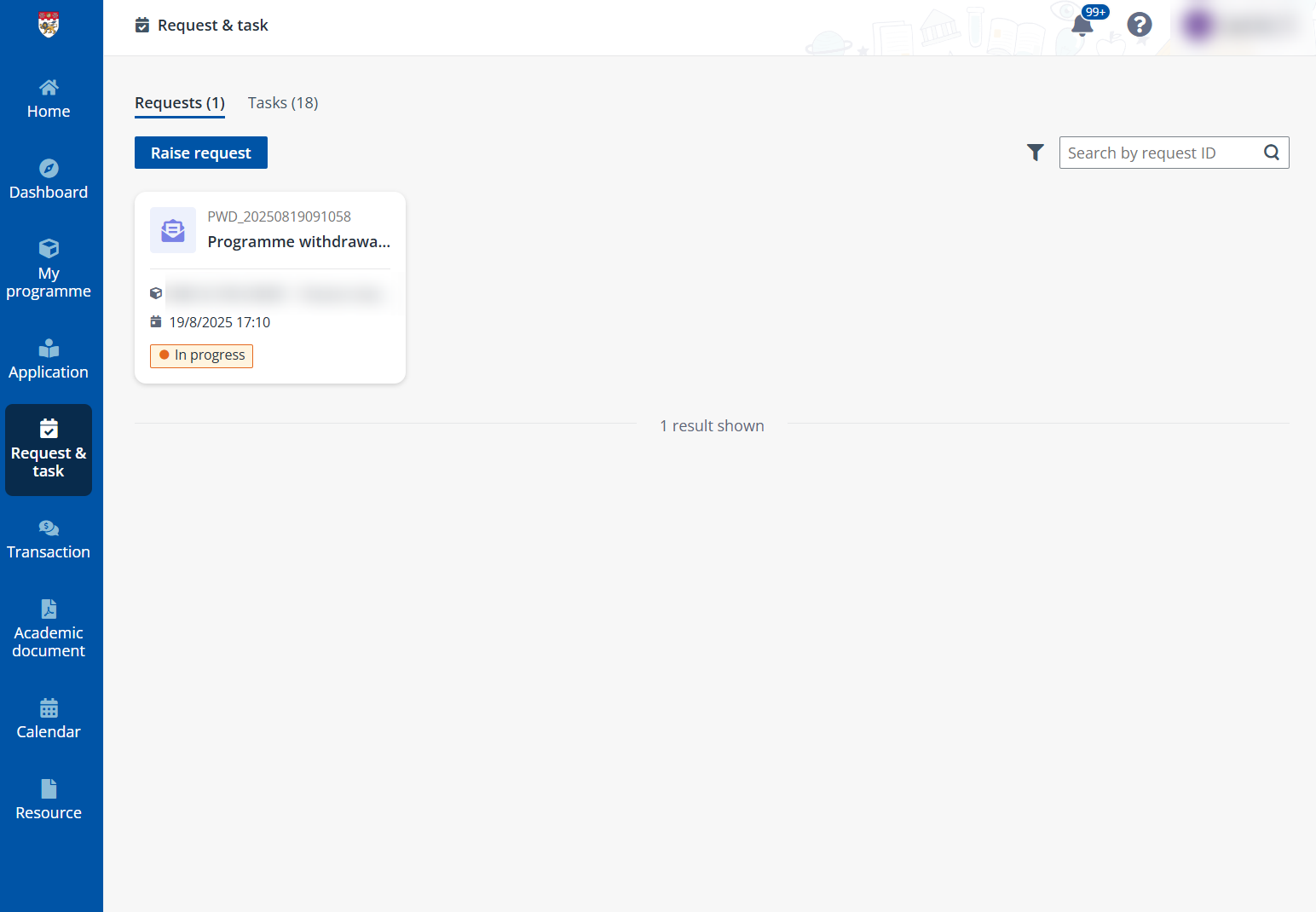Open the user profile menu
Image resolution: width=1316 pixels, height=912 pixels.
[1241, 26]
